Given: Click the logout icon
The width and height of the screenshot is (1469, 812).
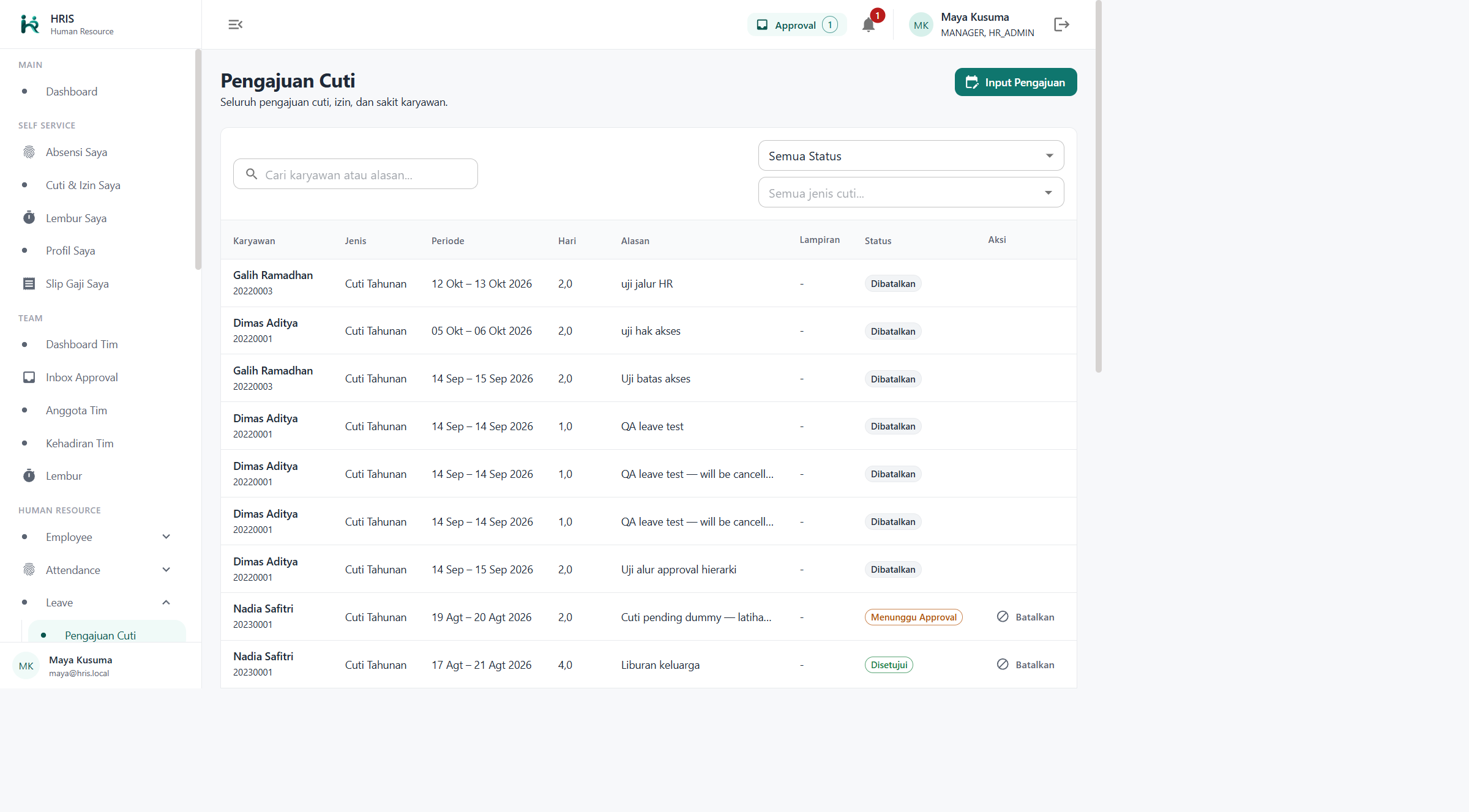Looking at the screenshot, I should (1062, 24).
